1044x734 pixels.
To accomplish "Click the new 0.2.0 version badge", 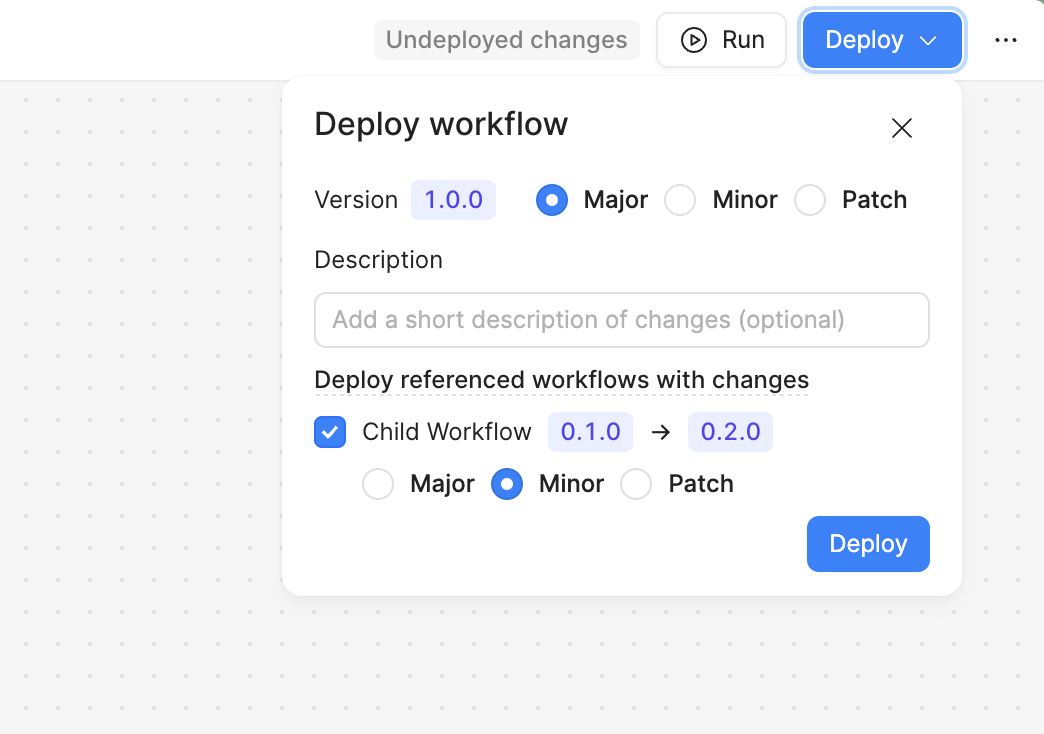I will 730,432.
